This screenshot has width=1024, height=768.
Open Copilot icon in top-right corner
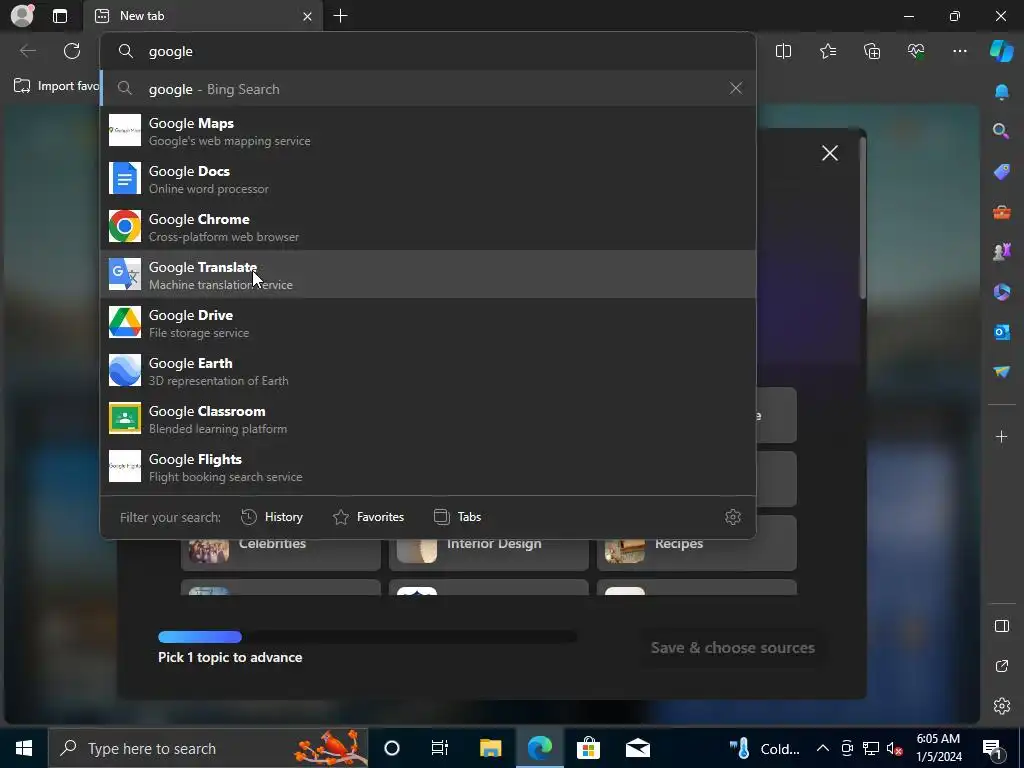click(x=1001, y=51)
